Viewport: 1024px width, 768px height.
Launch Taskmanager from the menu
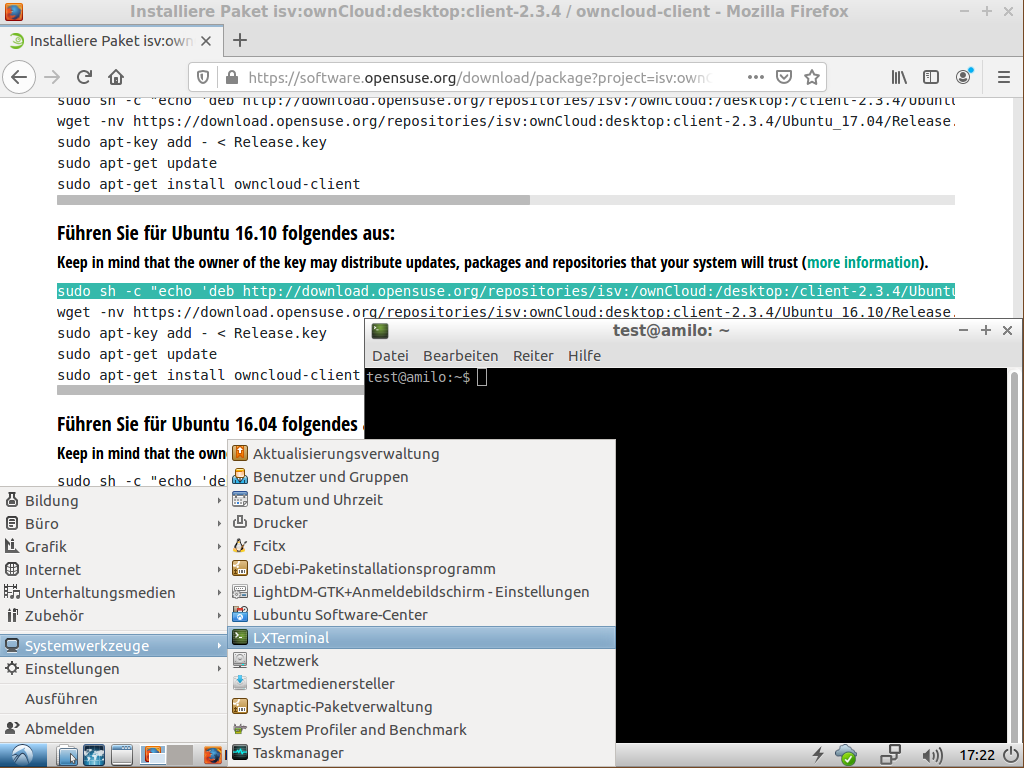[x=421, y=753]
